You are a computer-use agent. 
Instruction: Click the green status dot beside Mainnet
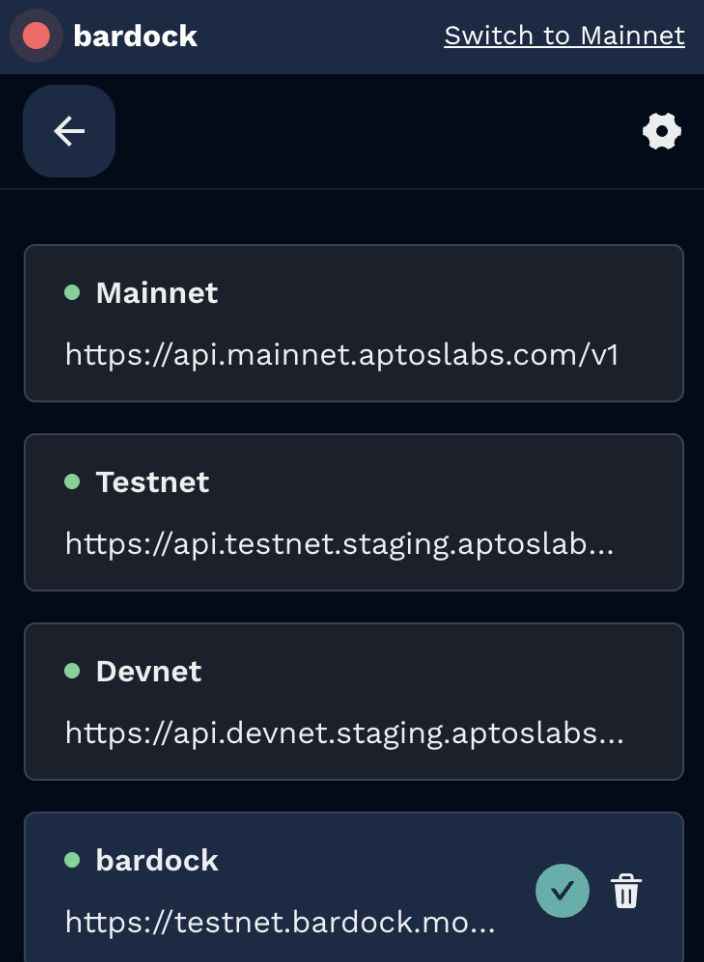click(72, 293)
